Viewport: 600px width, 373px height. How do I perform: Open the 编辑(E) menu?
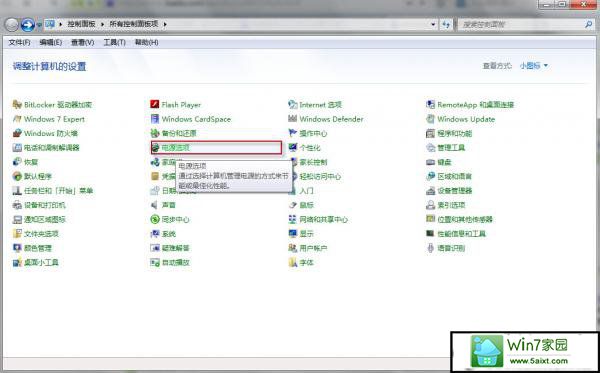tap(51, 42)
